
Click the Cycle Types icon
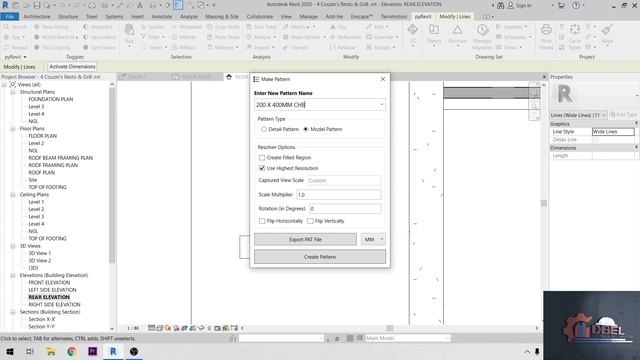(x=575, y=31)
